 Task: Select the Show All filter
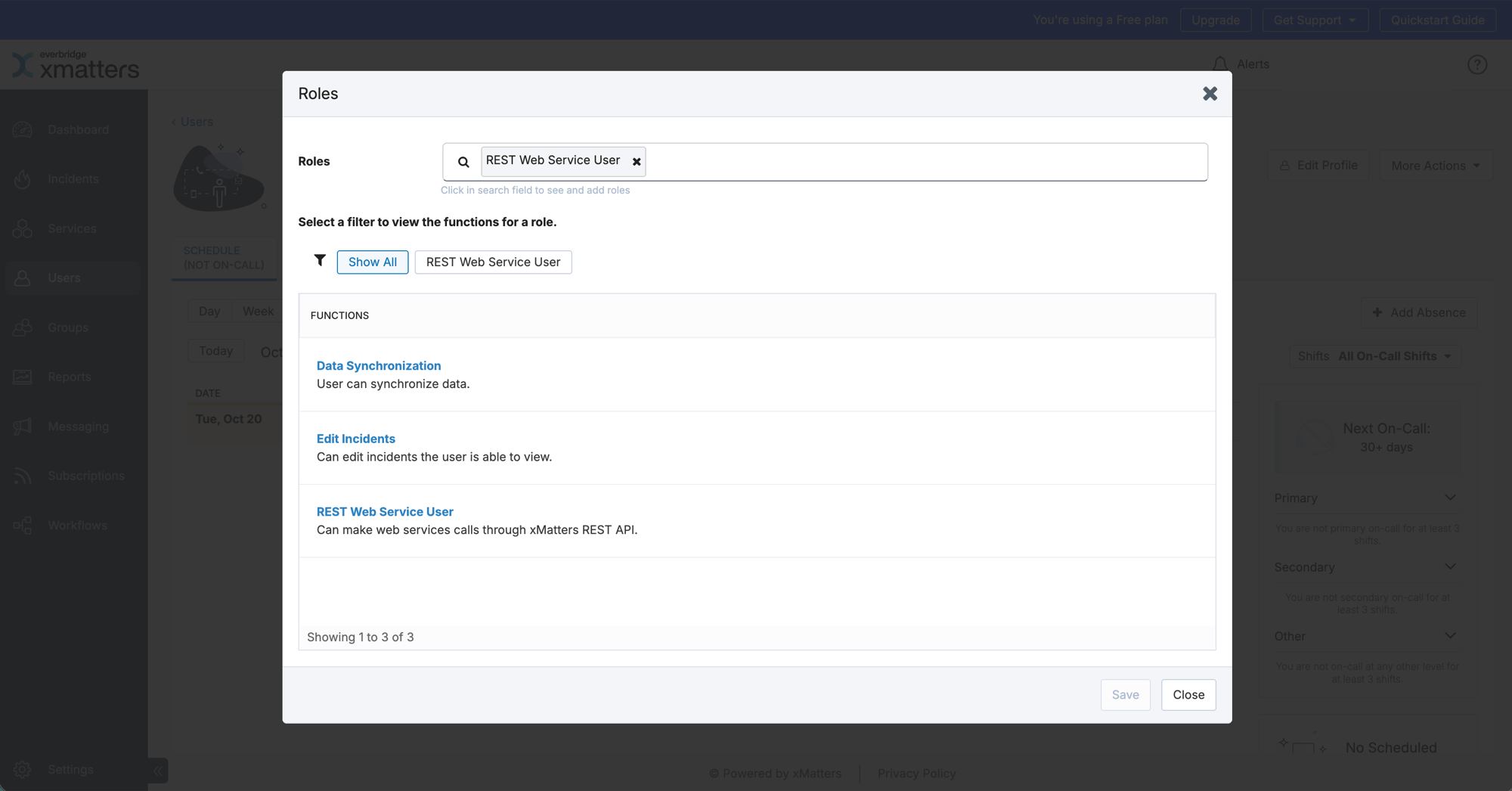373,262
